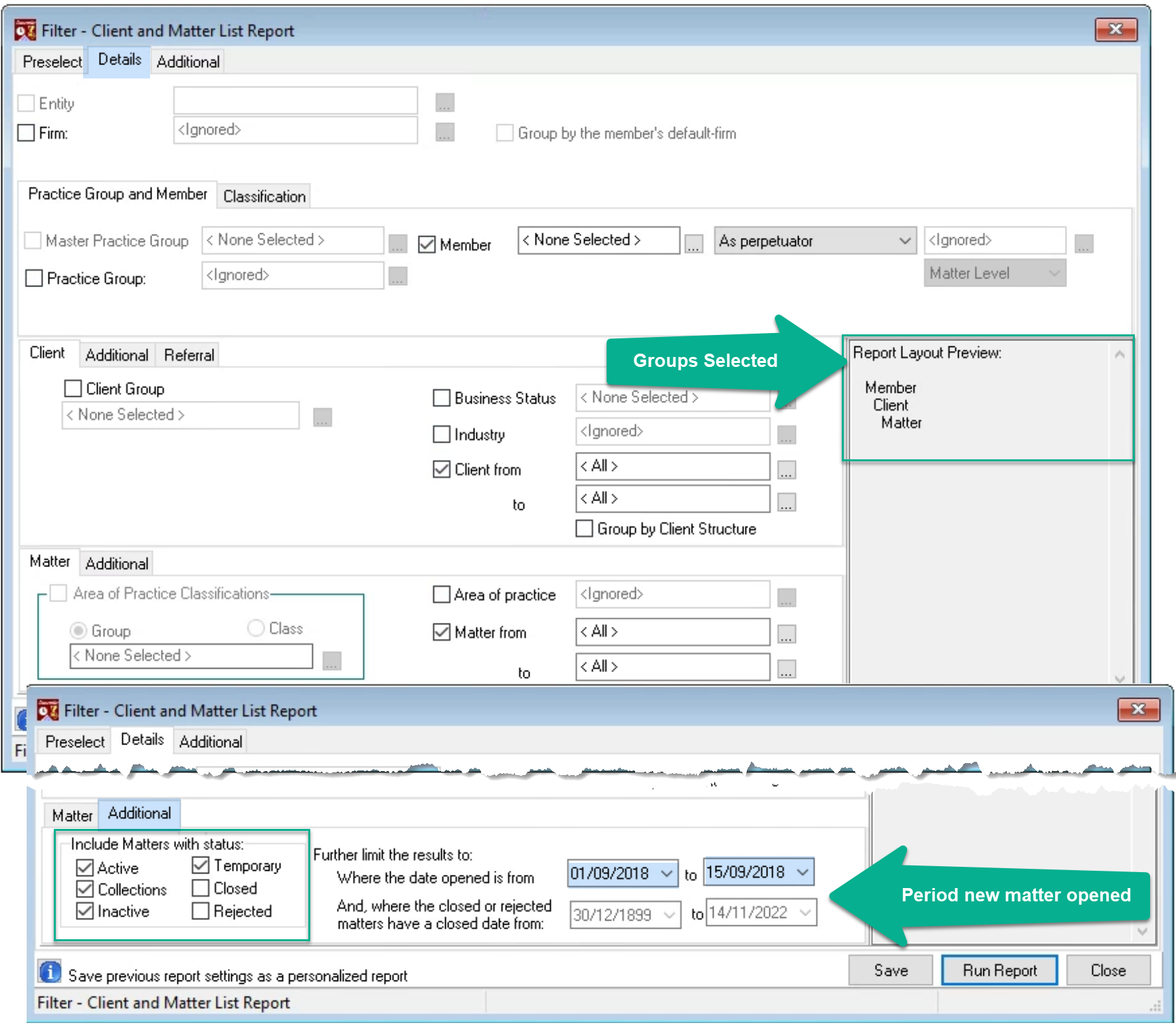Click the Report Layout Preview scroll-up arrow
Image resolution: width=1176 pixels, height=1025 pixels.
[x=1120, y=354]
